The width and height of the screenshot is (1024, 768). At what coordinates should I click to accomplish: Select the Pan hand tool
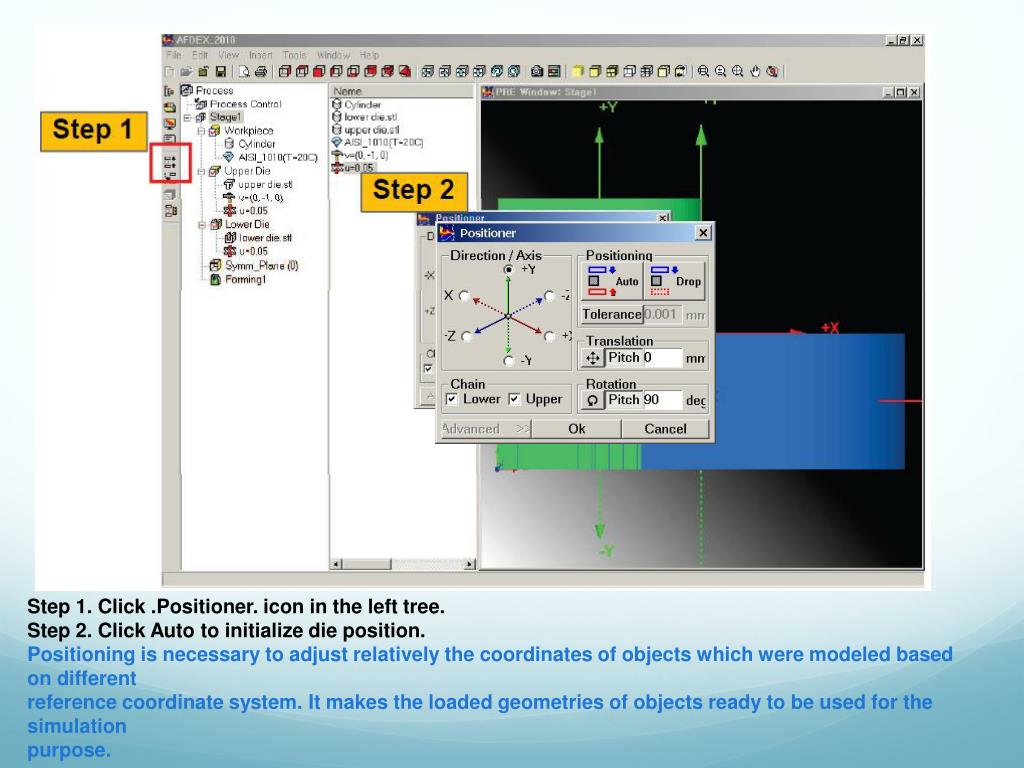coord(756,71)
